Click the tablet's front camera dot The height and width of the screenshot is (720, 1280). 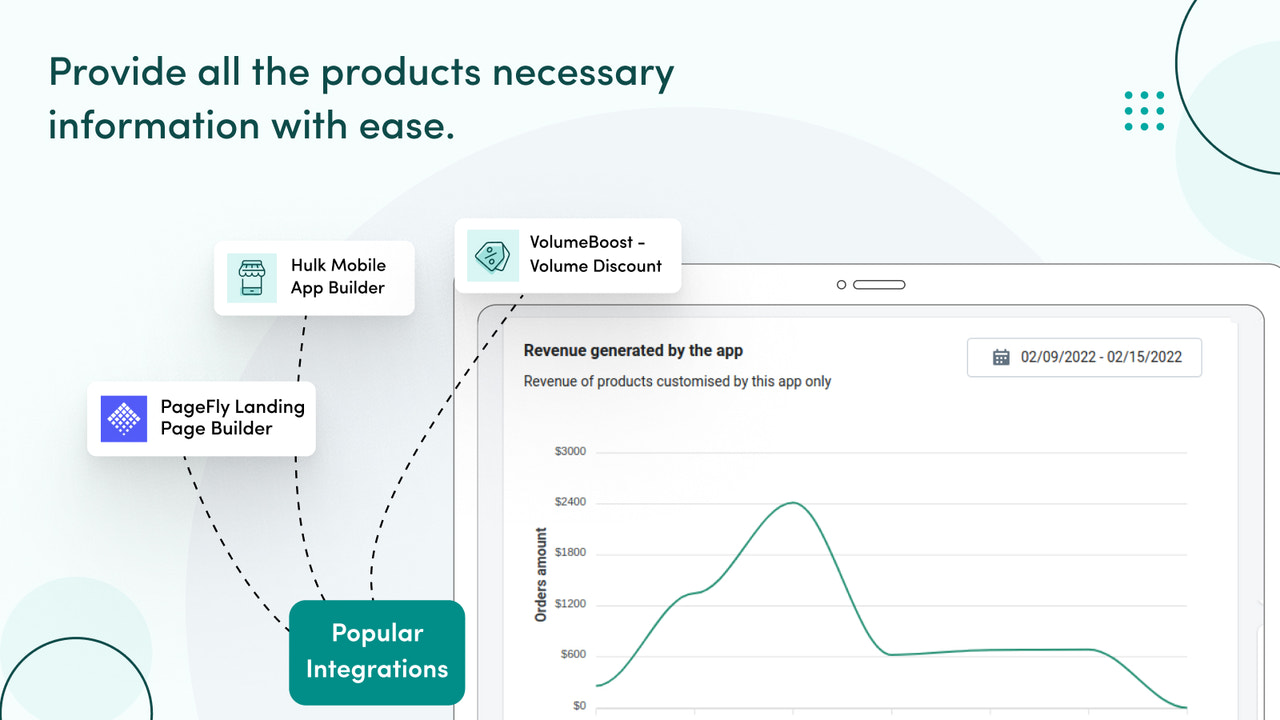pyautogui.click(x=840, y=284)
